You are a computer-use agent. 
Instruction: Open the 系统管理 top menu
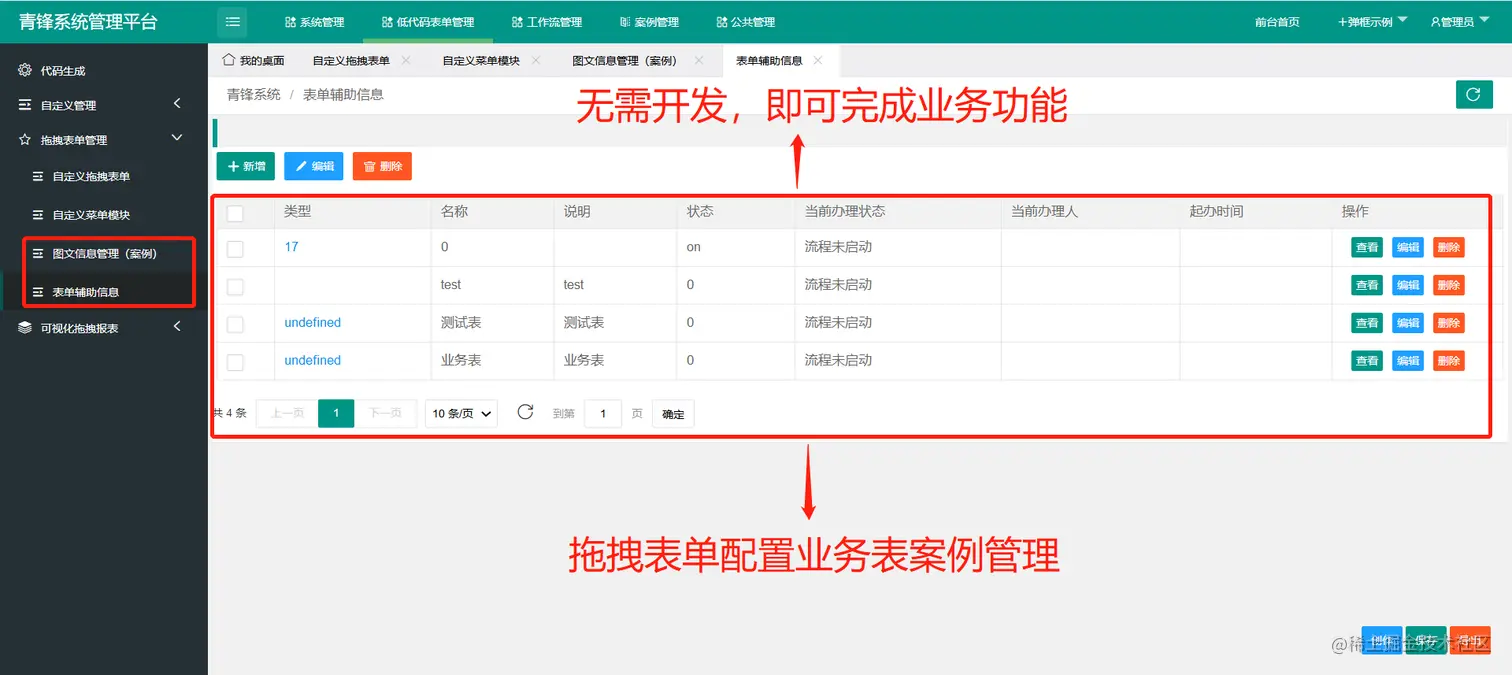314,21
